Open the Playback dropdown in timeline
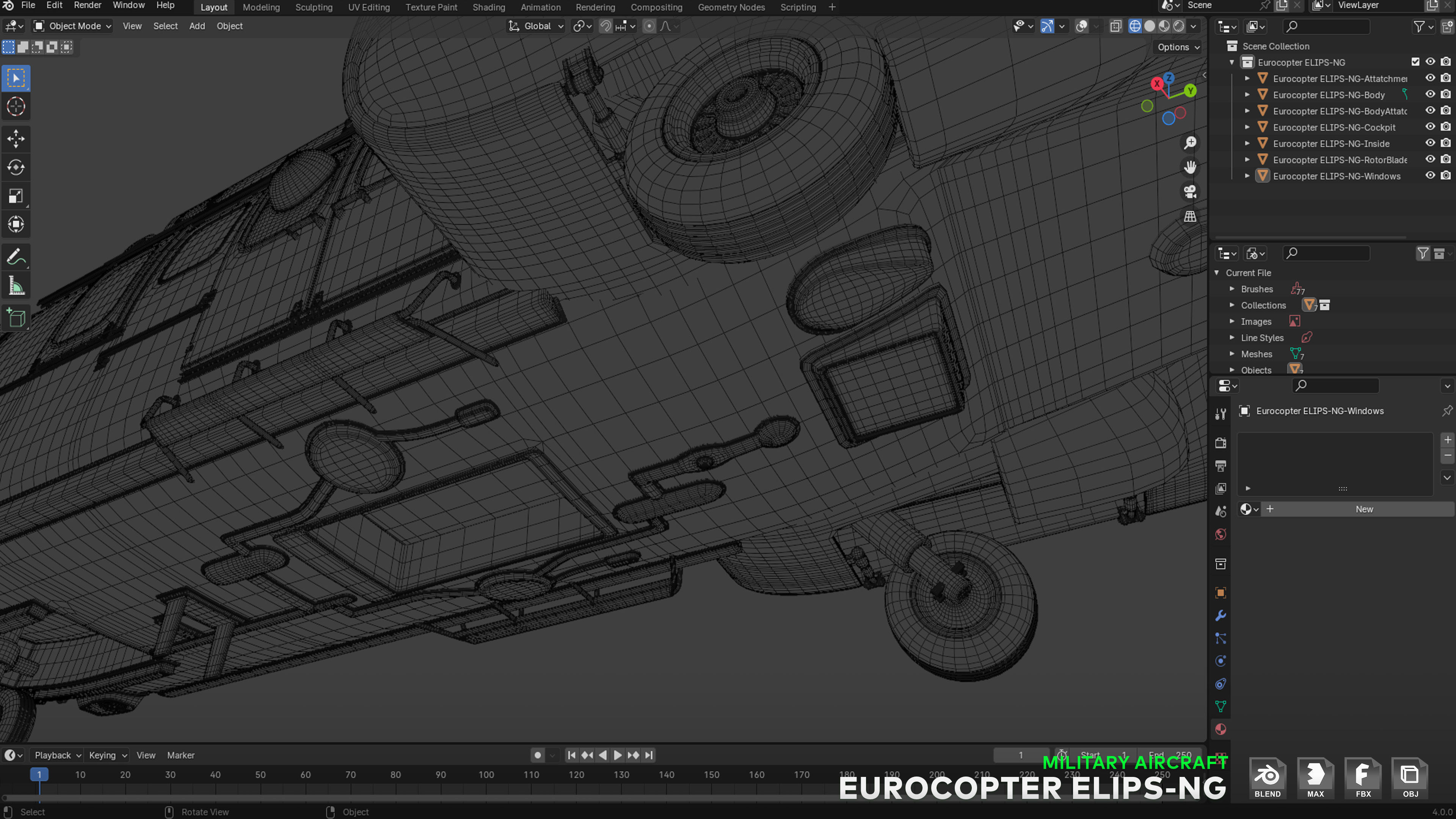Viewport: 1456px width, 819px height. [58, 755]
